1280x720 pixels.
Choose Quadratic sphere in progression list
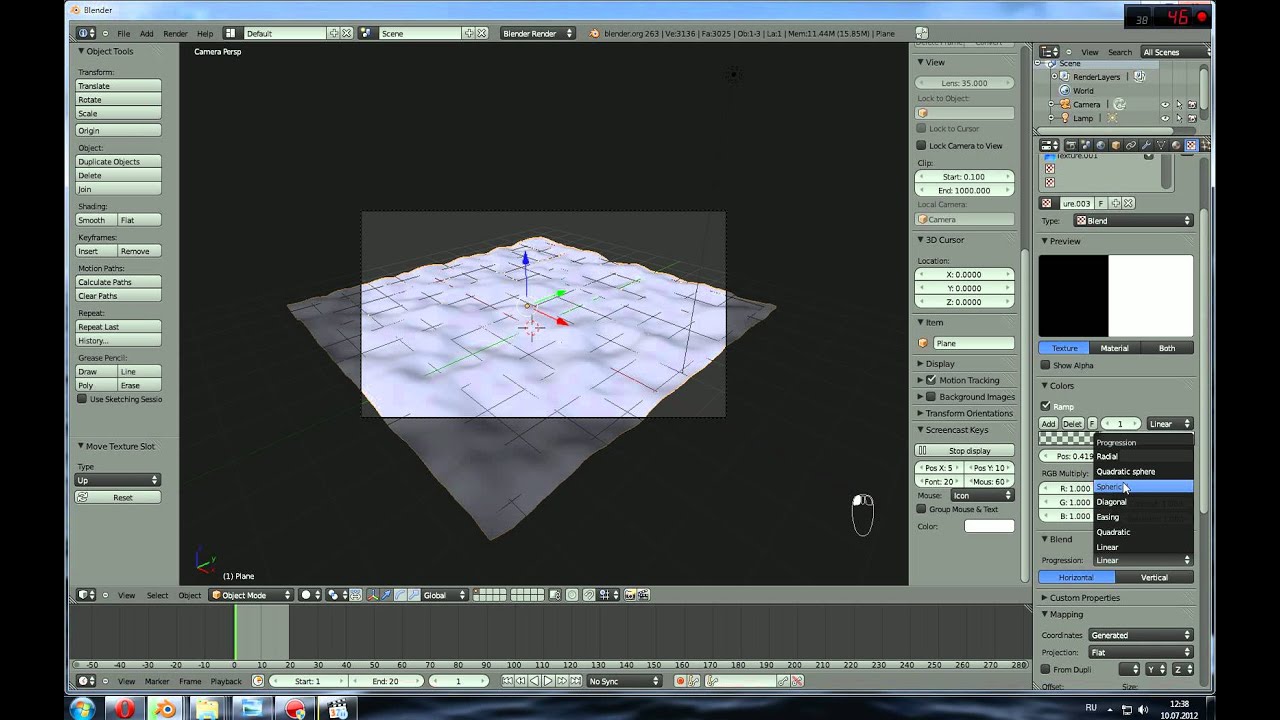point(1144,471)
